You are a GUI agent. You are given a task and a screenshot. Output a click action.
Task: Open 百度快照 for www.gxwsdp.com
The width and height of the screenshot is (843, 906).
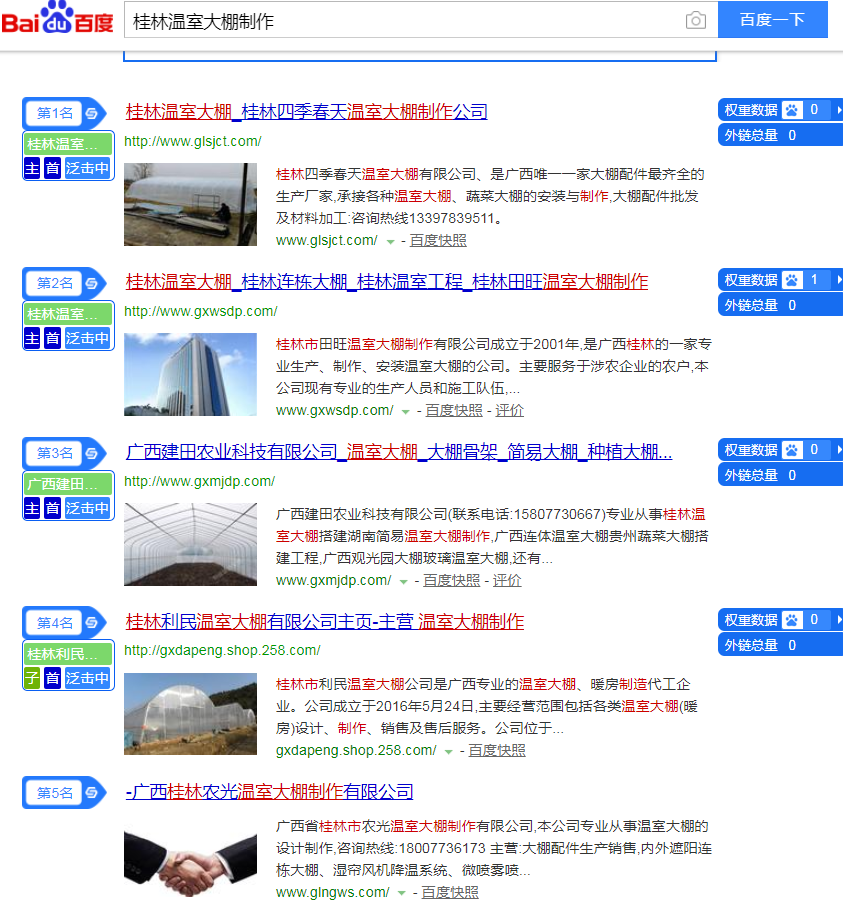454,410
